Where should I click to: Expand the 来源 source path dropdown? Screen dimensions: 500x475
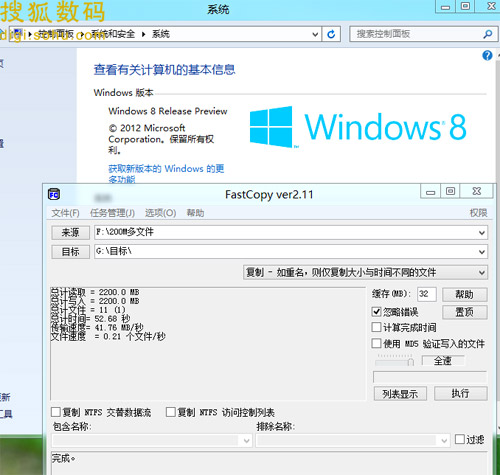(x=482, y=232)
